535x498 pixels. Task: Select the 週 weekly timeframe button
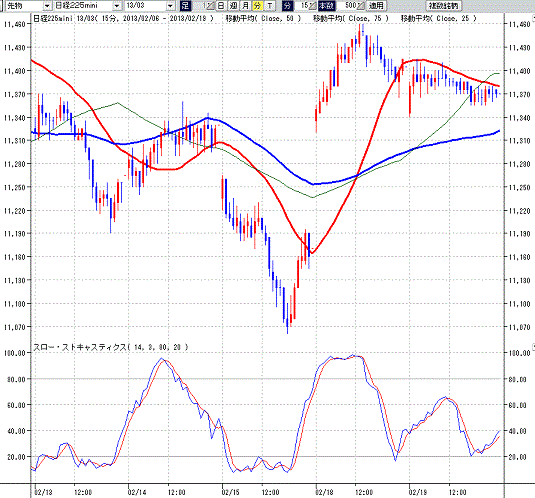233,5
